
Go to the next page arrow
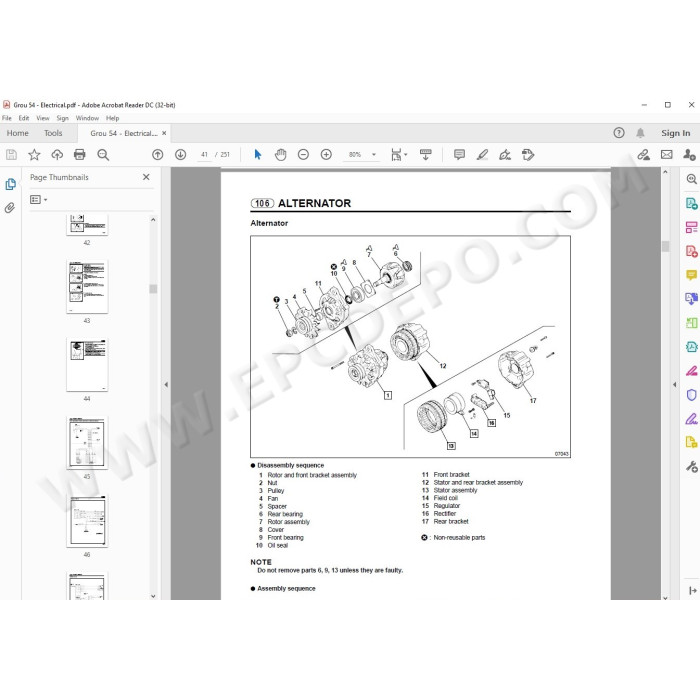pos(180,155)
